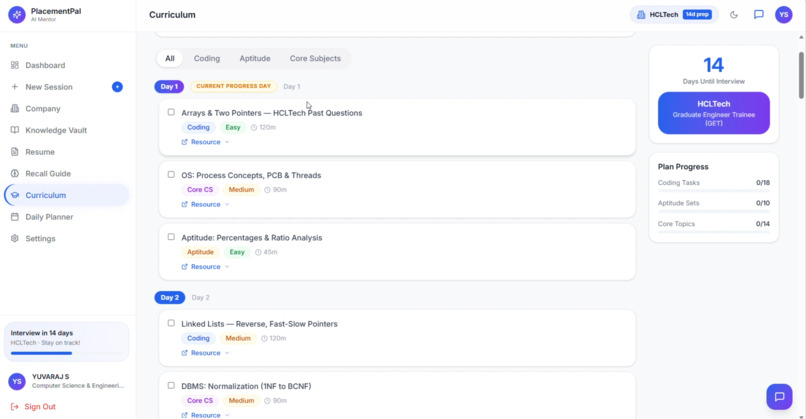This screenshot has width=806, height=419.
Task: Open Settings from the sidebar
Action: [x=66, y=239]
